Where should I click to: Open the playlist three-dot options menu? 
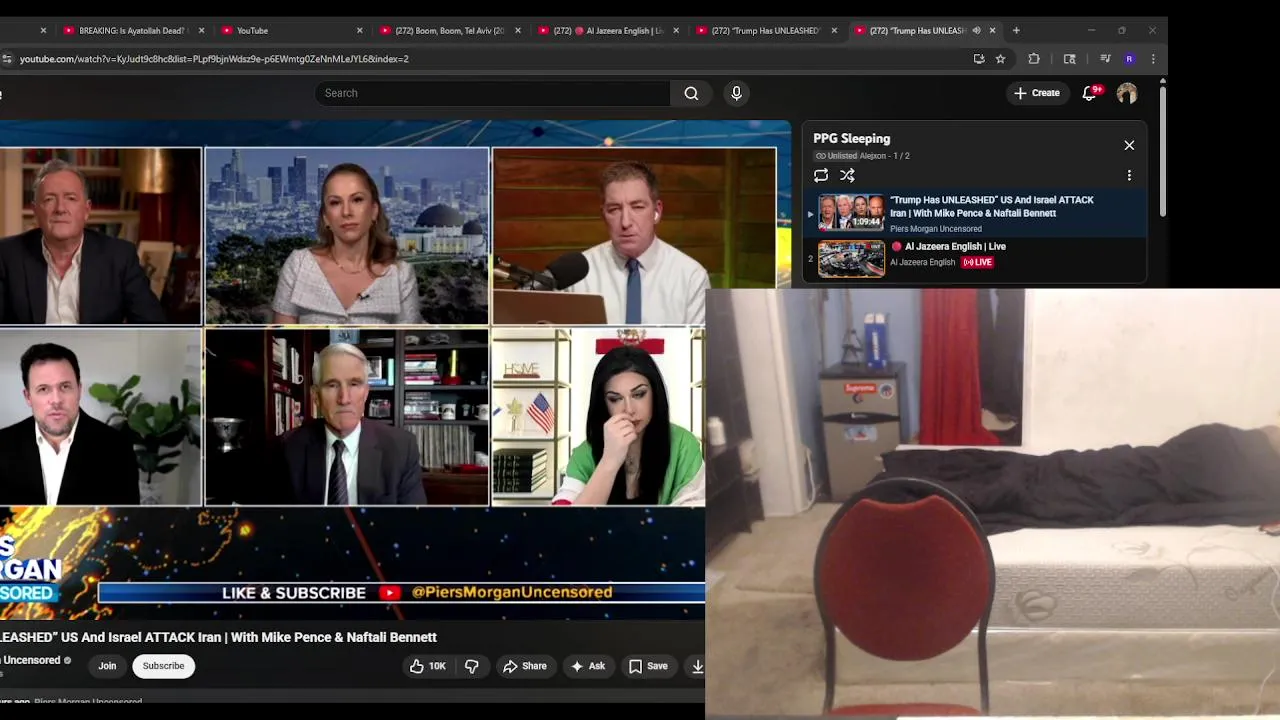point(1129,175)
